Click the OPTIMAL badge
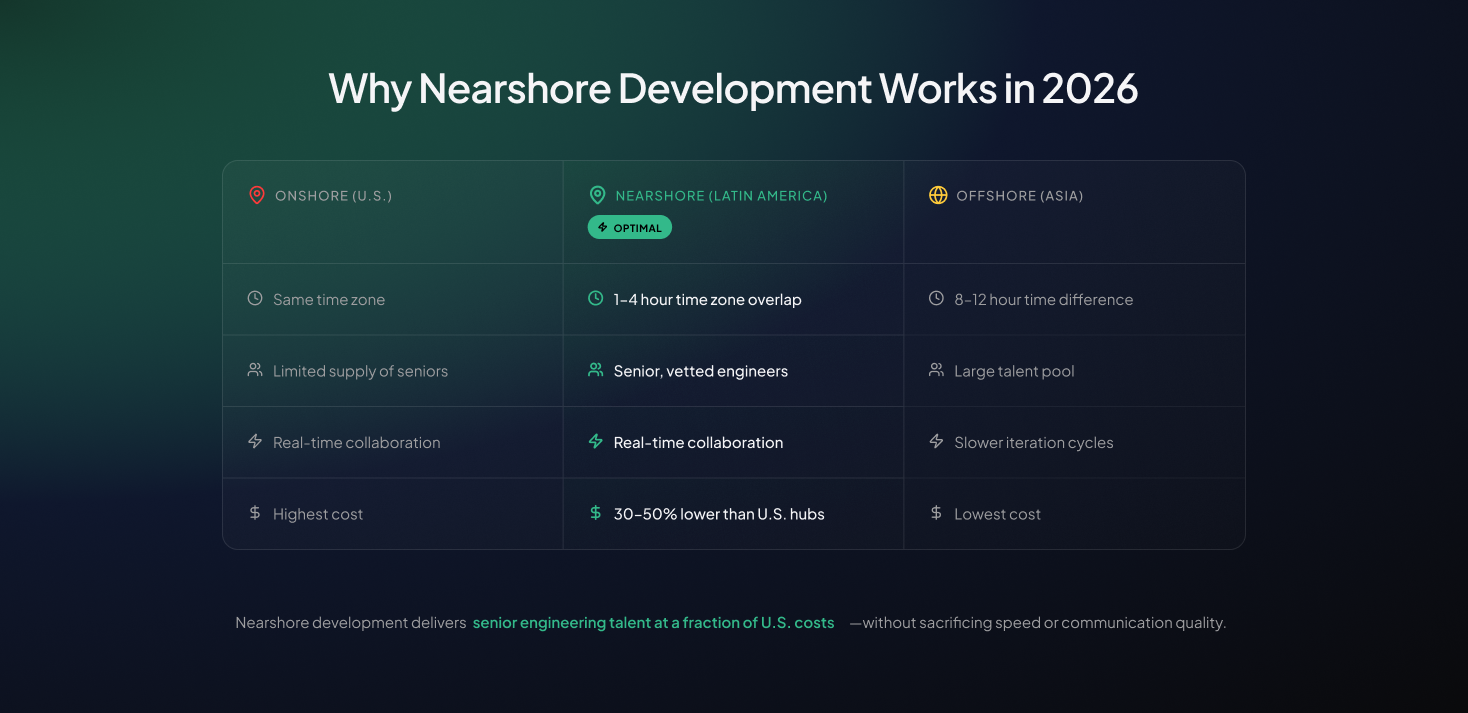 [630, 227]
